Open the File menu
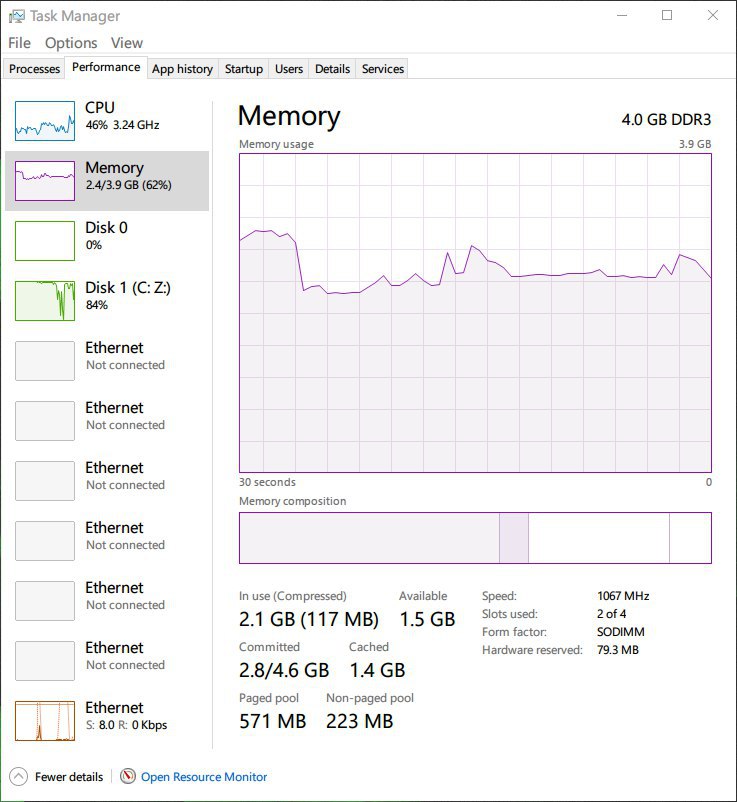Screen dimensions: 737x802 [x=19, y=43]
